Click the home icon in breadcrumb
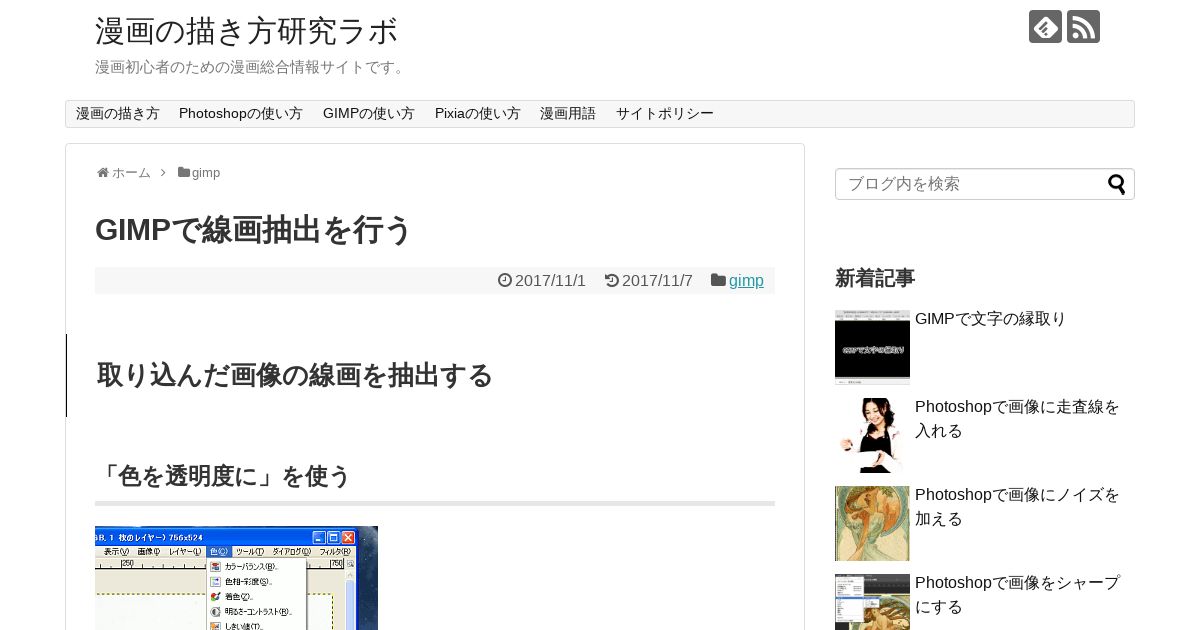1200x630 pixels. pos(103,173)
